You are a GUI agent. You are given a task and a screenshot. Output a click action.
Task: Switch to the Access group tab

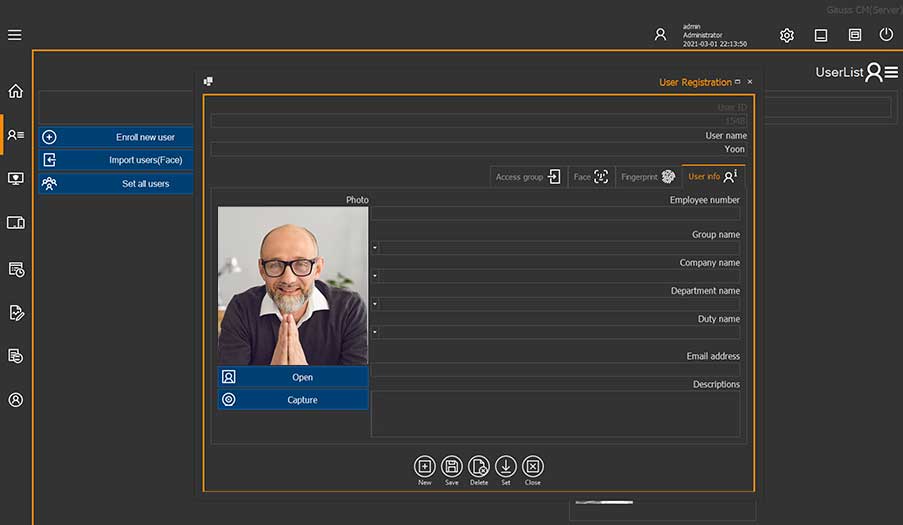[528, 177]
